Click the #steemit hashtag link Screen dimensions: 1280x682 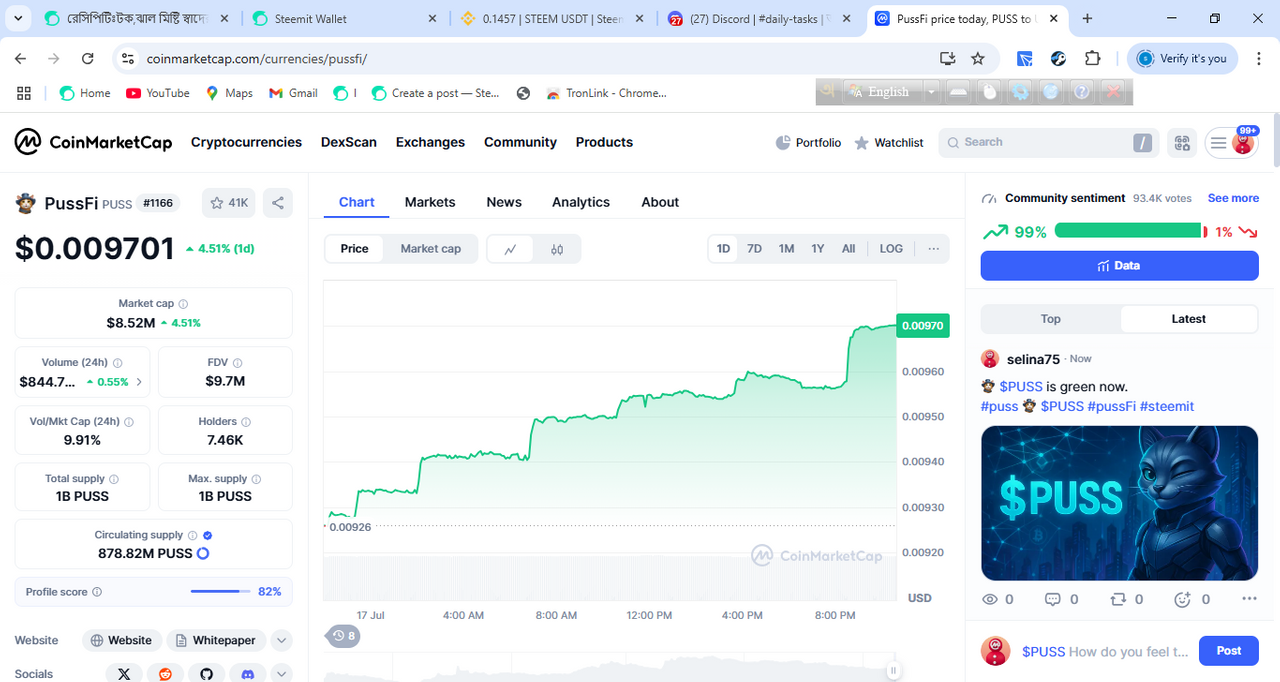[x=1167, y=406]
